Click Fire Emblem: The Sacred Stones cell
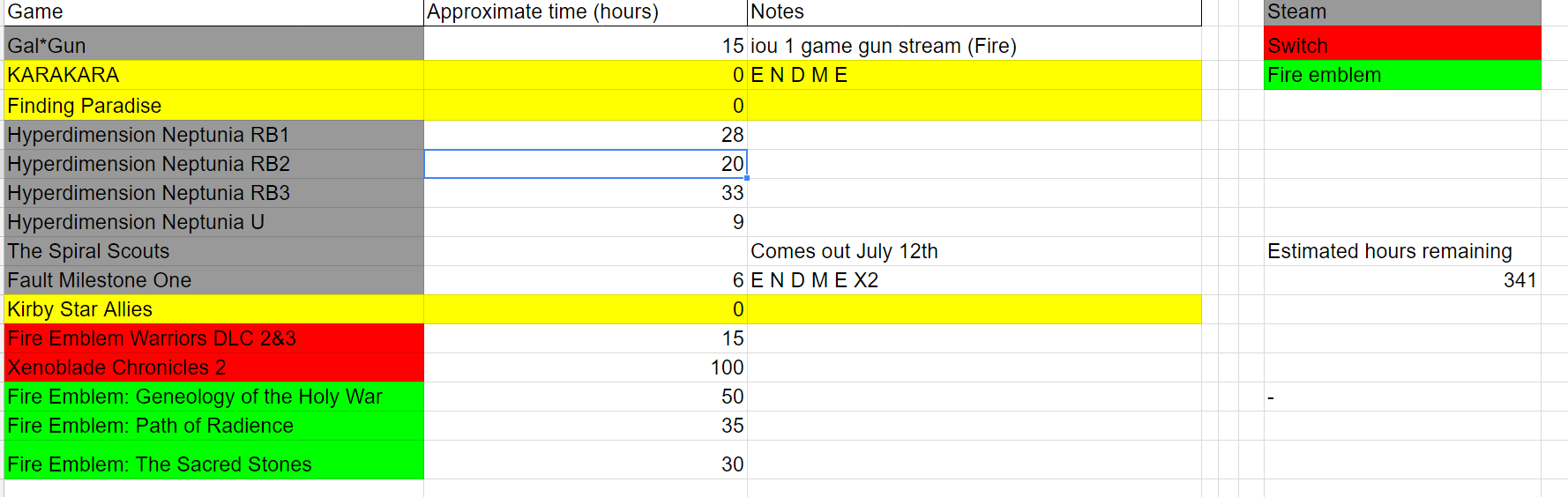Viewport: 1568px width, 497px height. click(214, 460)
